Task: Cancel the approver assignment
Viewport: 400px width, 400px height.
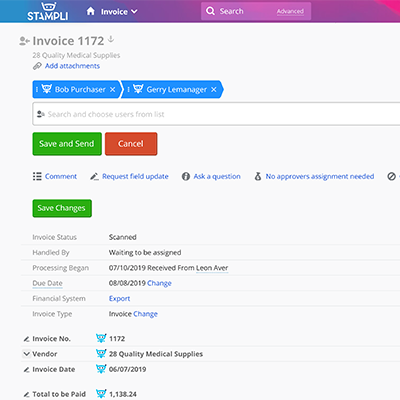Action: point(131,144)
